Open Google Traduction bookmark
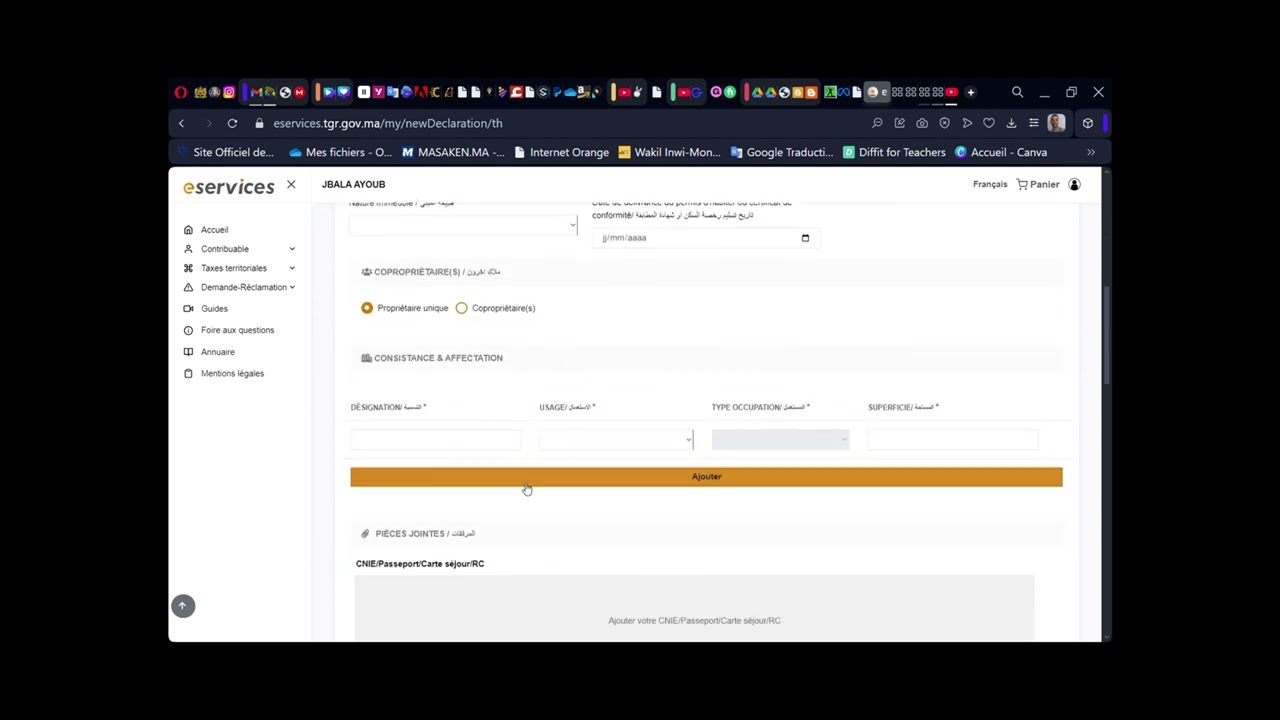1280x720 pixels. point(782,152)
